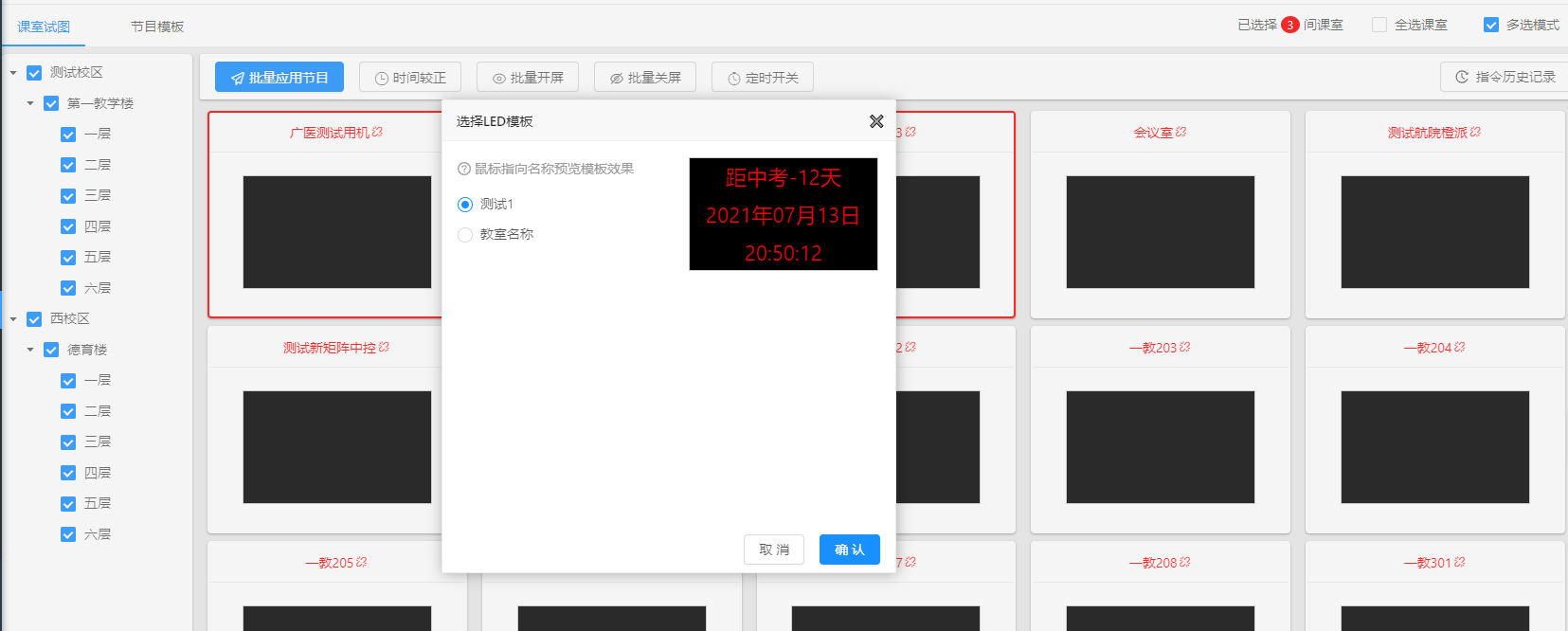
Task: Click the selected count badge 3
Action: (x=1290, y=25)
